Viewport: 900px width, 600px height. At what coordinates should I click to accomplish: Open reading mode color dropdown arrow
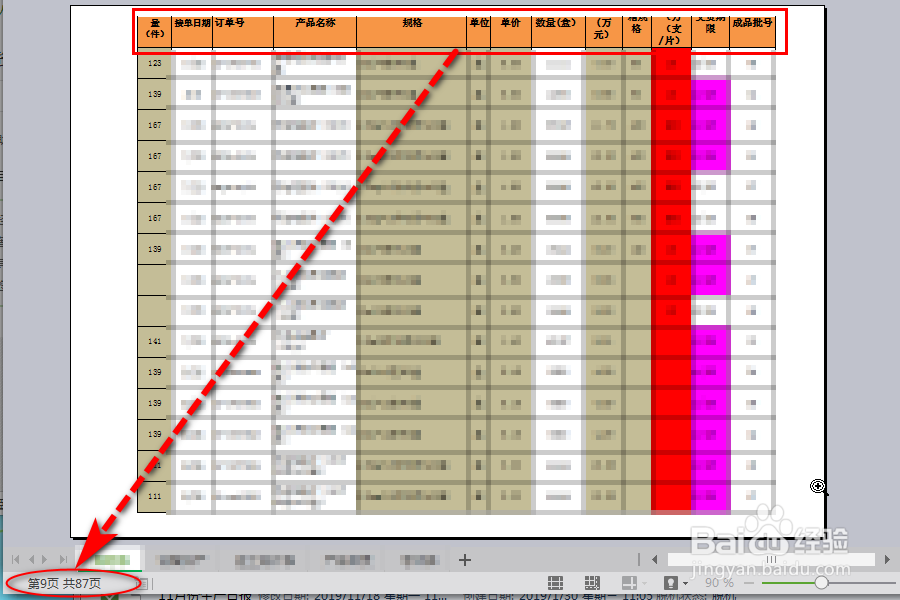coord(686,584)
